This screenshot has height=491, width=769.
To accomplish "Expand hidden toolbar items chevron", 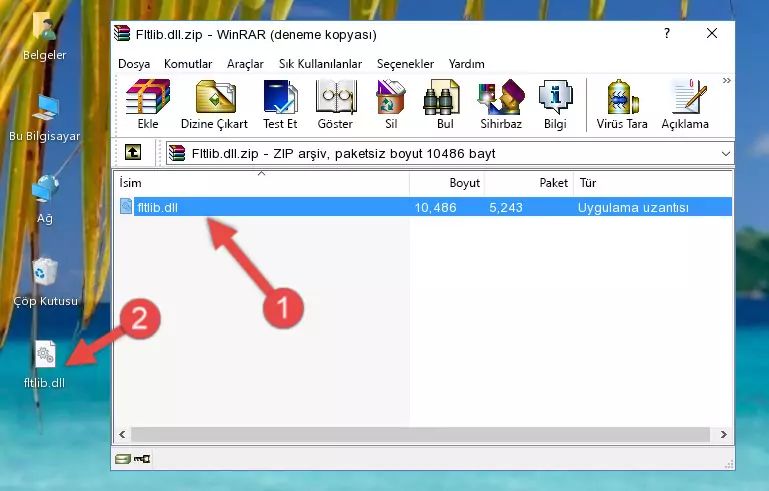I will [x=726, y=80].
